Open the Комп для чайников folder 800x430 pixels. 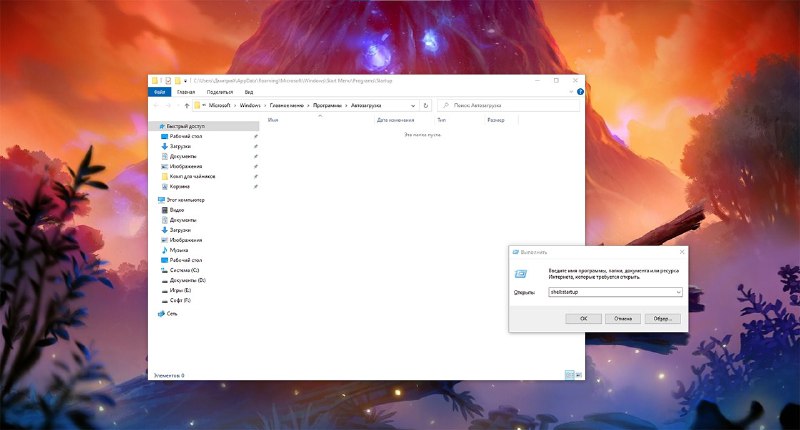tap(192, 176)
